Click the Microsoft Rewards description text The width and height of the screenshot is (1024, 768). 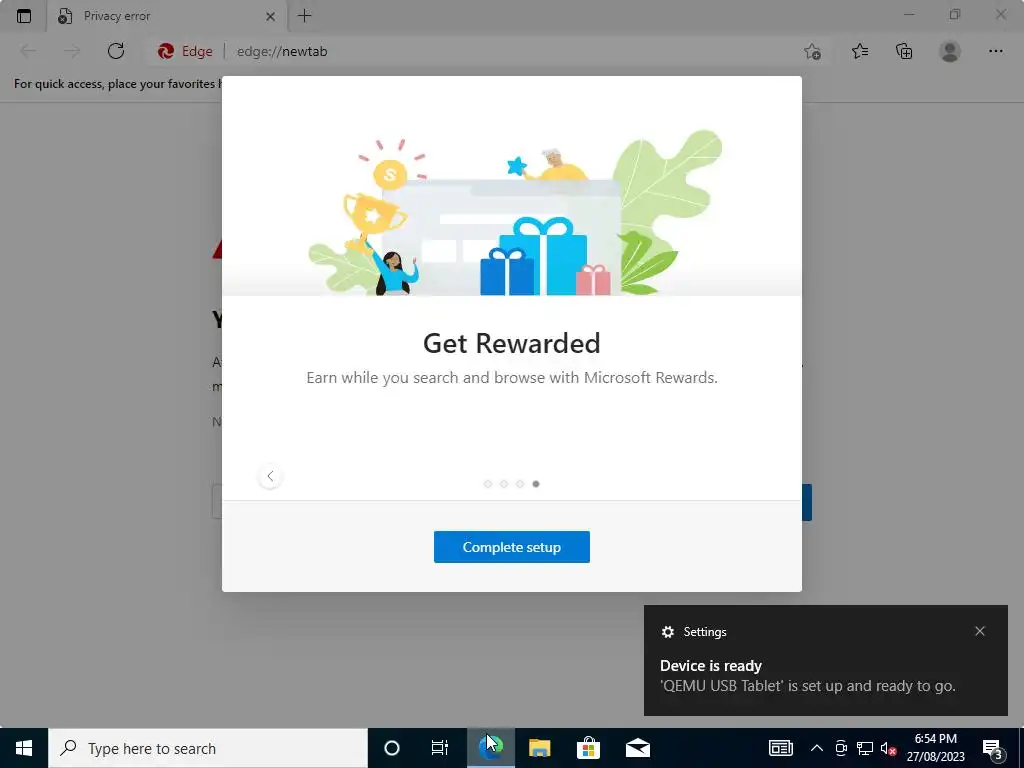pos(511,377)
